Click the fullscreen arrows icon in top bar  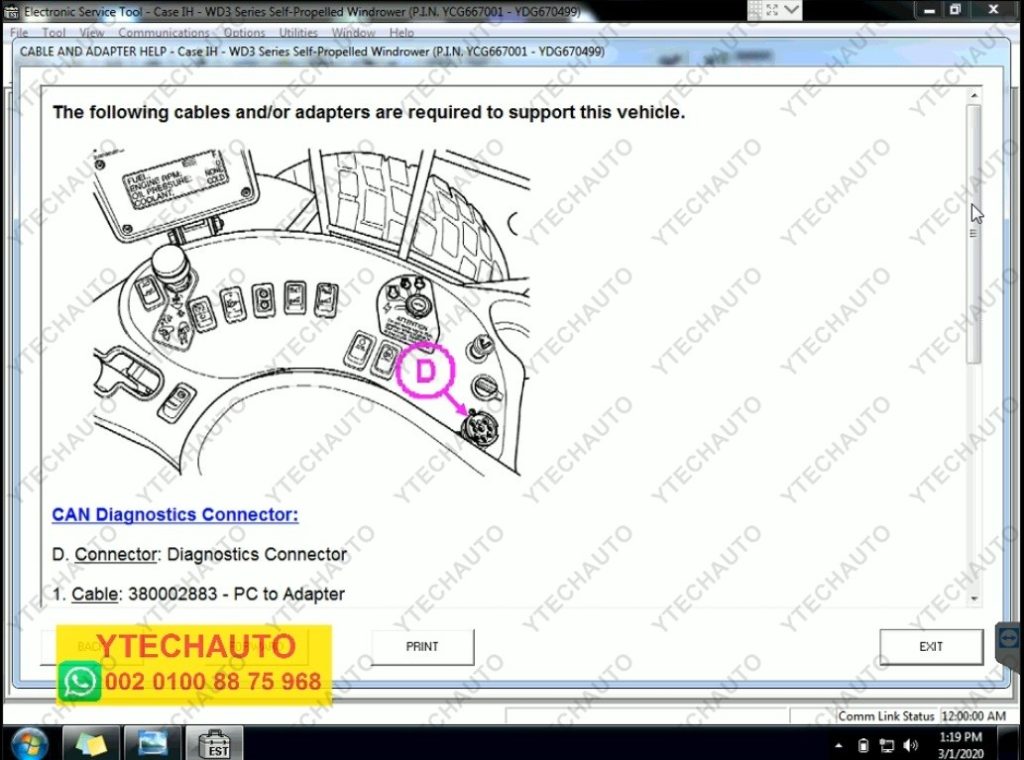tap(773, 10)
